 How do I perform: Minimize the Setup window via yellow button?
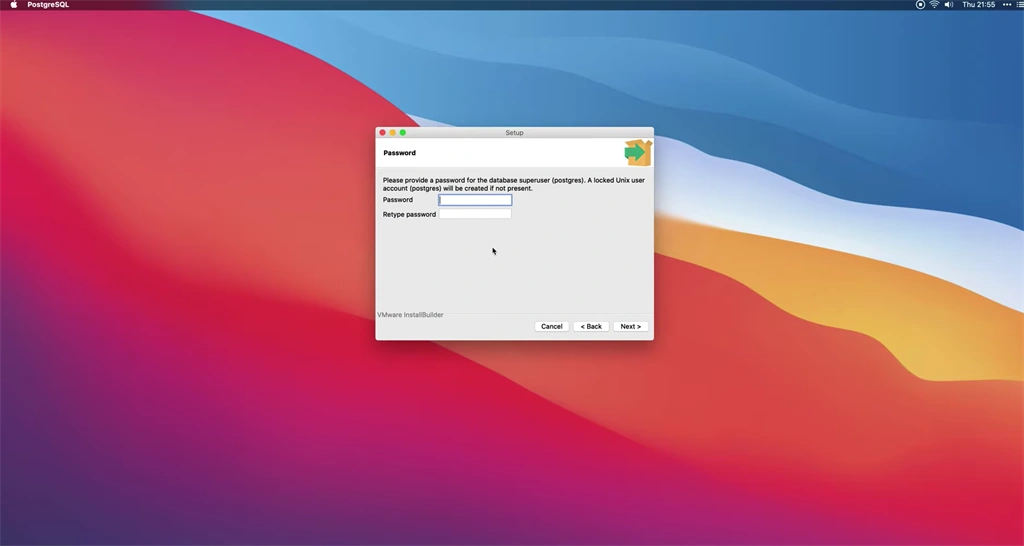click(392, 133)
